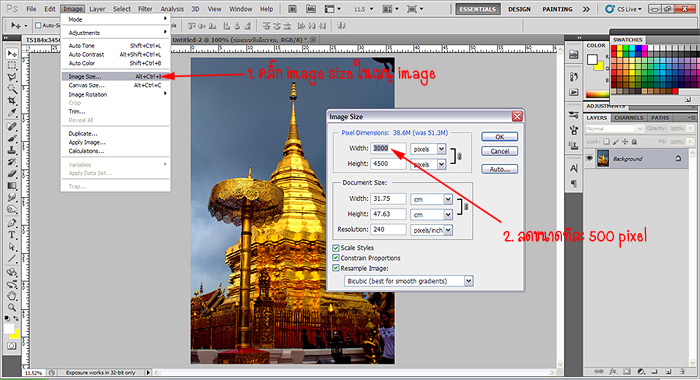Select the Background layer thumbnail

(603, 159)
